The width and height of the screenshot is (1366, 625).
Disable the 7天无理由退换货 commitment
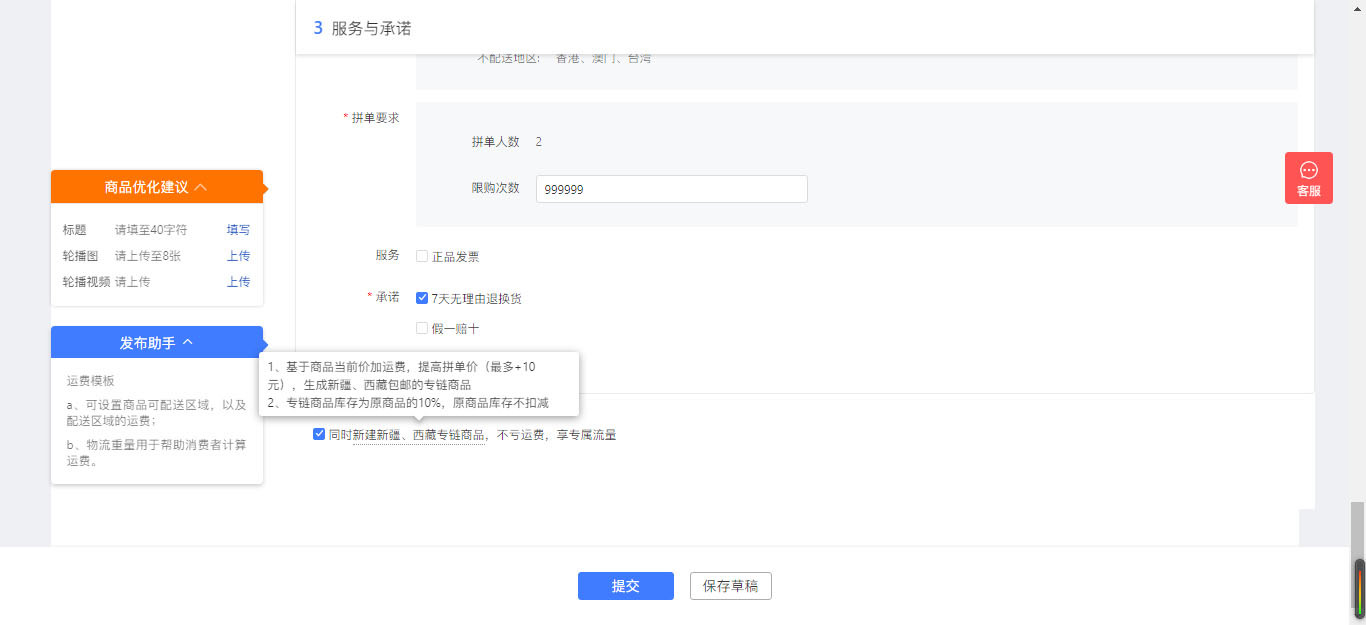coord(421,297)
